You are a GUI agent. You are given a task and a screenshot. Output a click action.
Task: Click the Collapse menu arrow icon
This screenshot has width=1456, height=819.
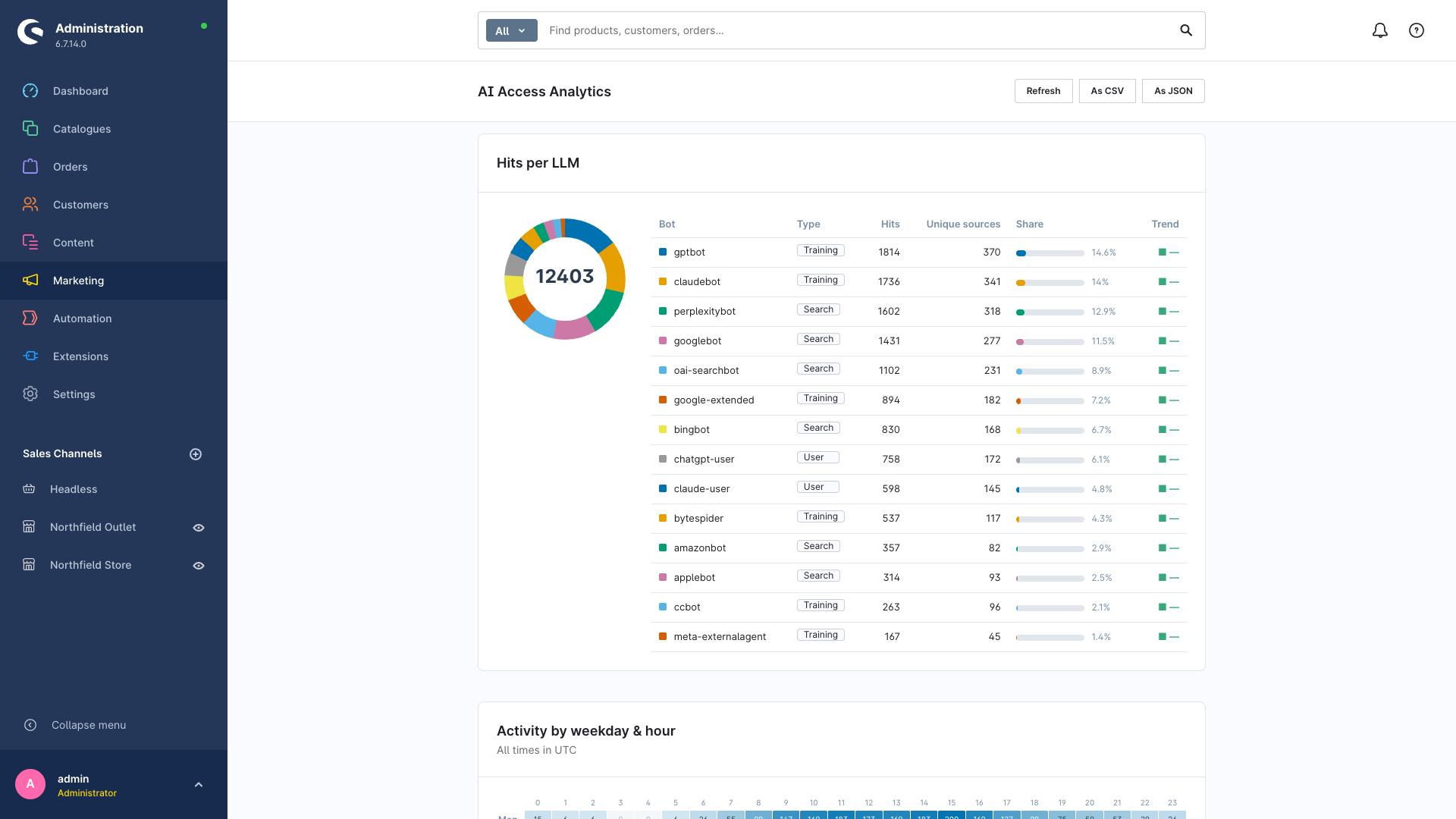[30, 725]
